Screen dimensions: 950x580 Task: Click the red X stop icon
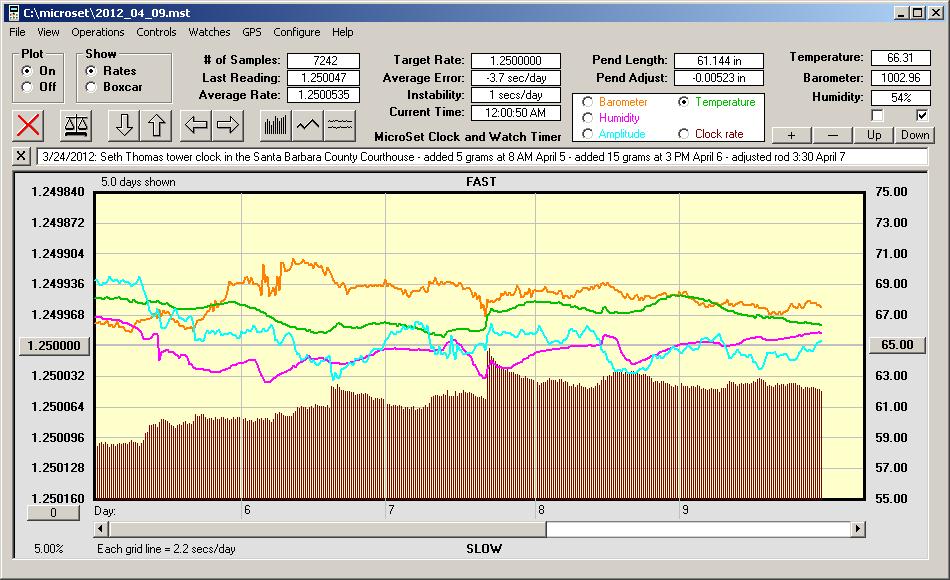click(x=28, y=125)
